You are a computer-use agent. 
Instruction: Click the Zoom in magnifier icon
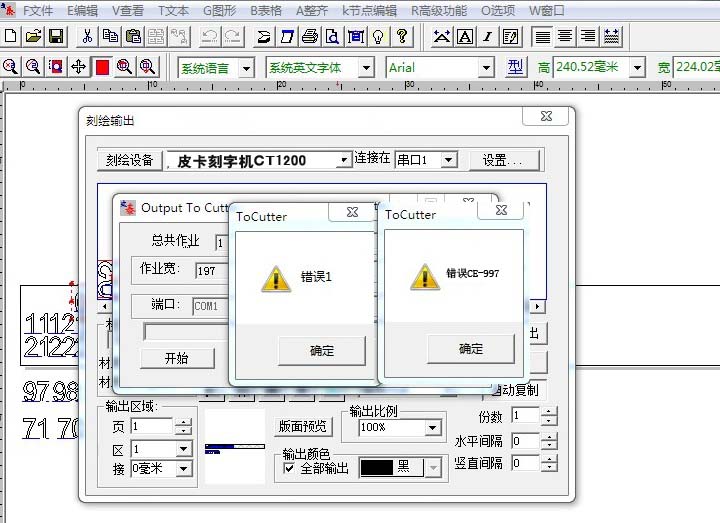(11, 67)
